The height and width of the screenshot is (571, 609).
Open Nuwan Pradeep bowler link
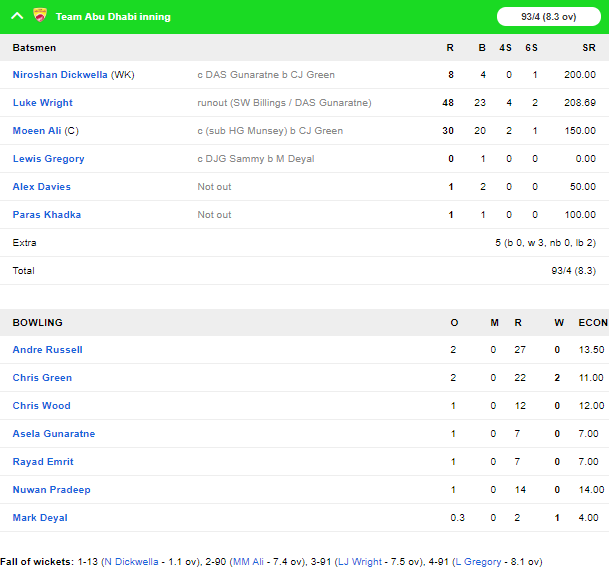click(x=51, y=489)
